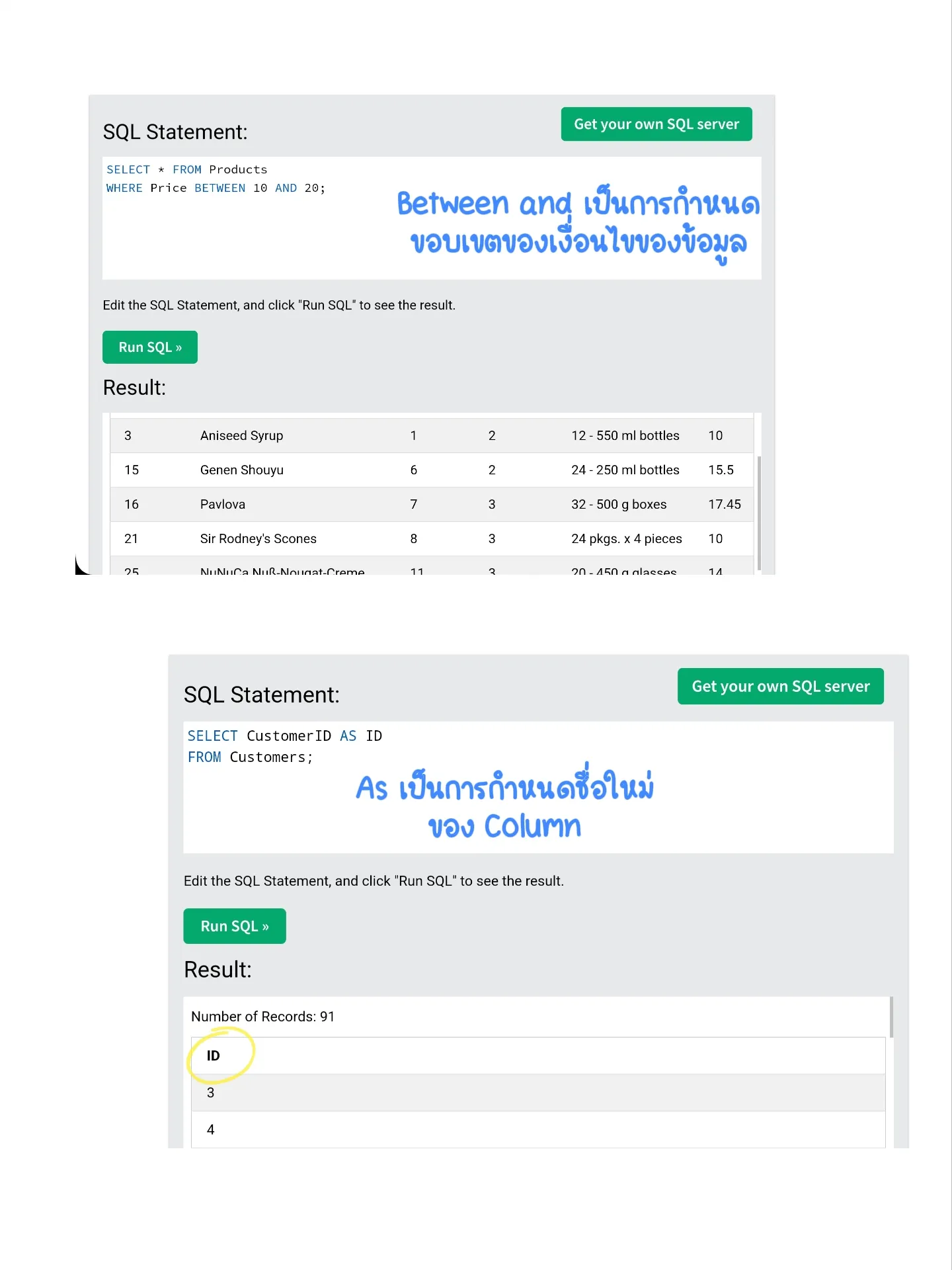Screen dimensions: 952x1270
Task: Click the second result panel scrollbar
Action: coord(891,1017)
